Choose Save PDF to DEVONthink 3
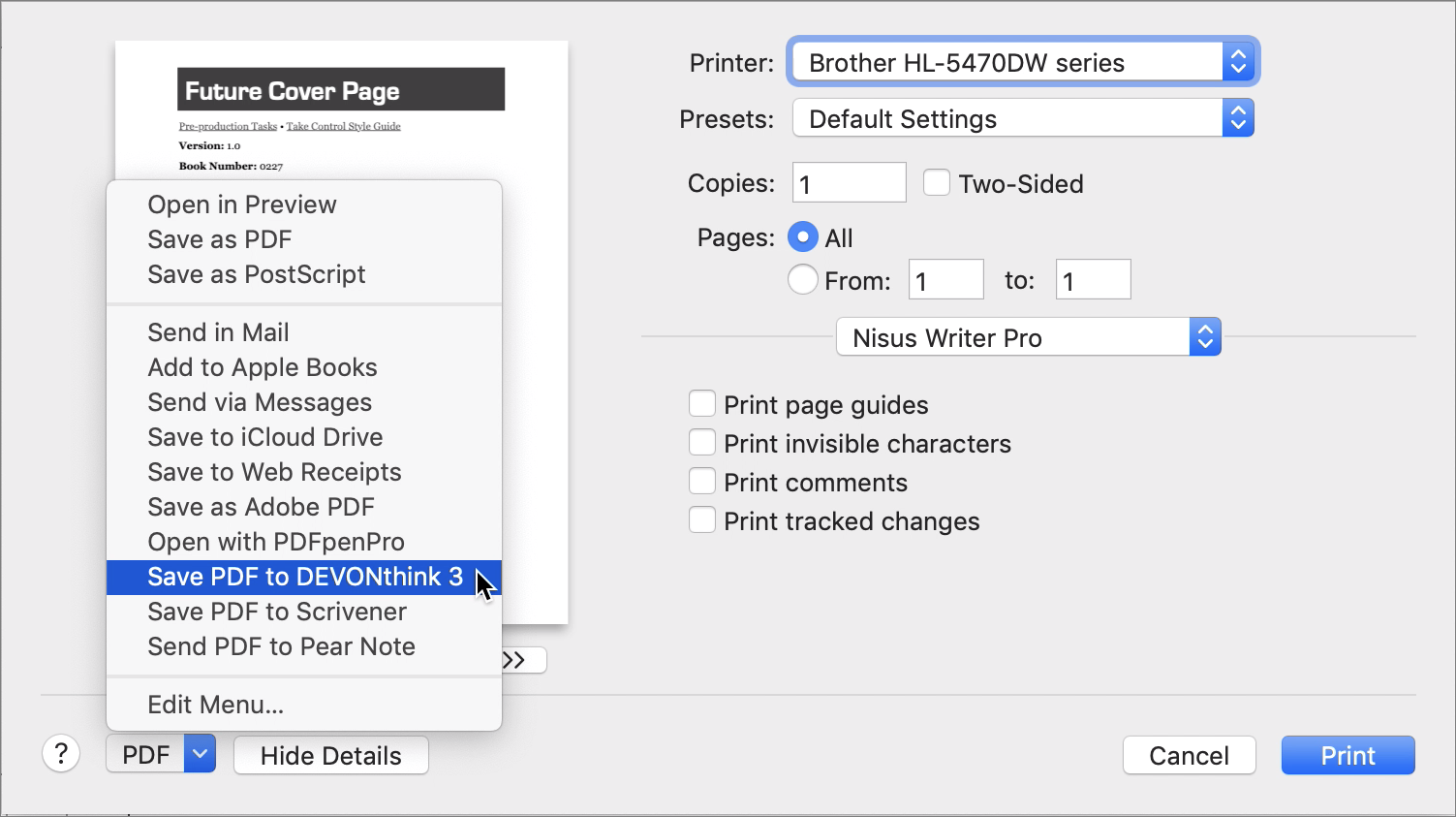The width and height of the screenshot is (1456, 817). coord(304,577)
